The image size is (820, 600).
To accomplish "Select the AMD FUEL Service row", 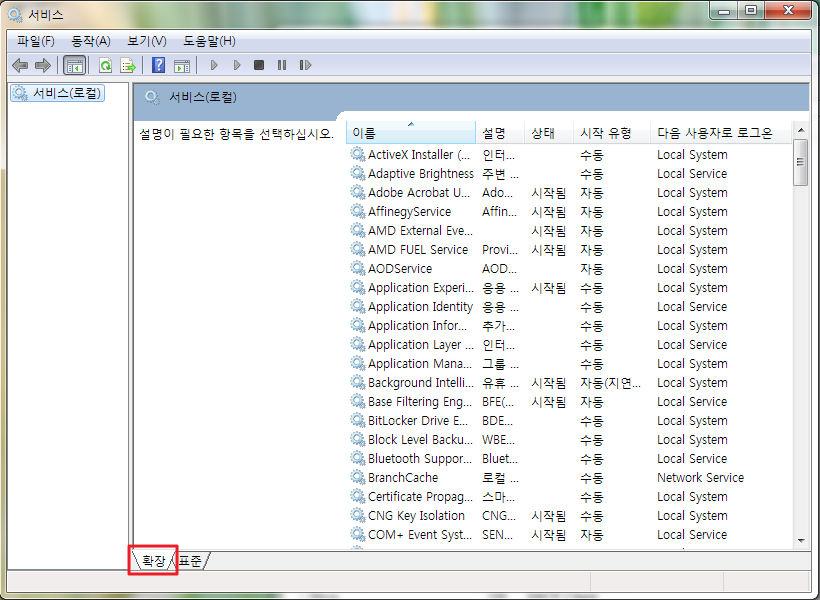I will coord(418,250).
